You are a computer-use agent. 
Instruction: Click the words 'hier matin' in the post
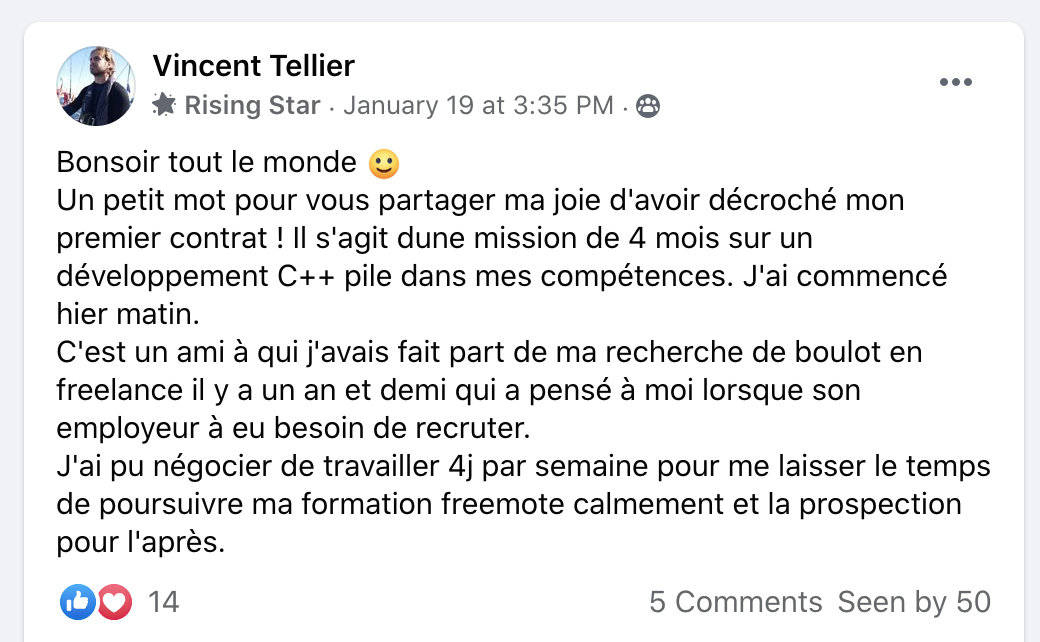click(x=128, y=314)
